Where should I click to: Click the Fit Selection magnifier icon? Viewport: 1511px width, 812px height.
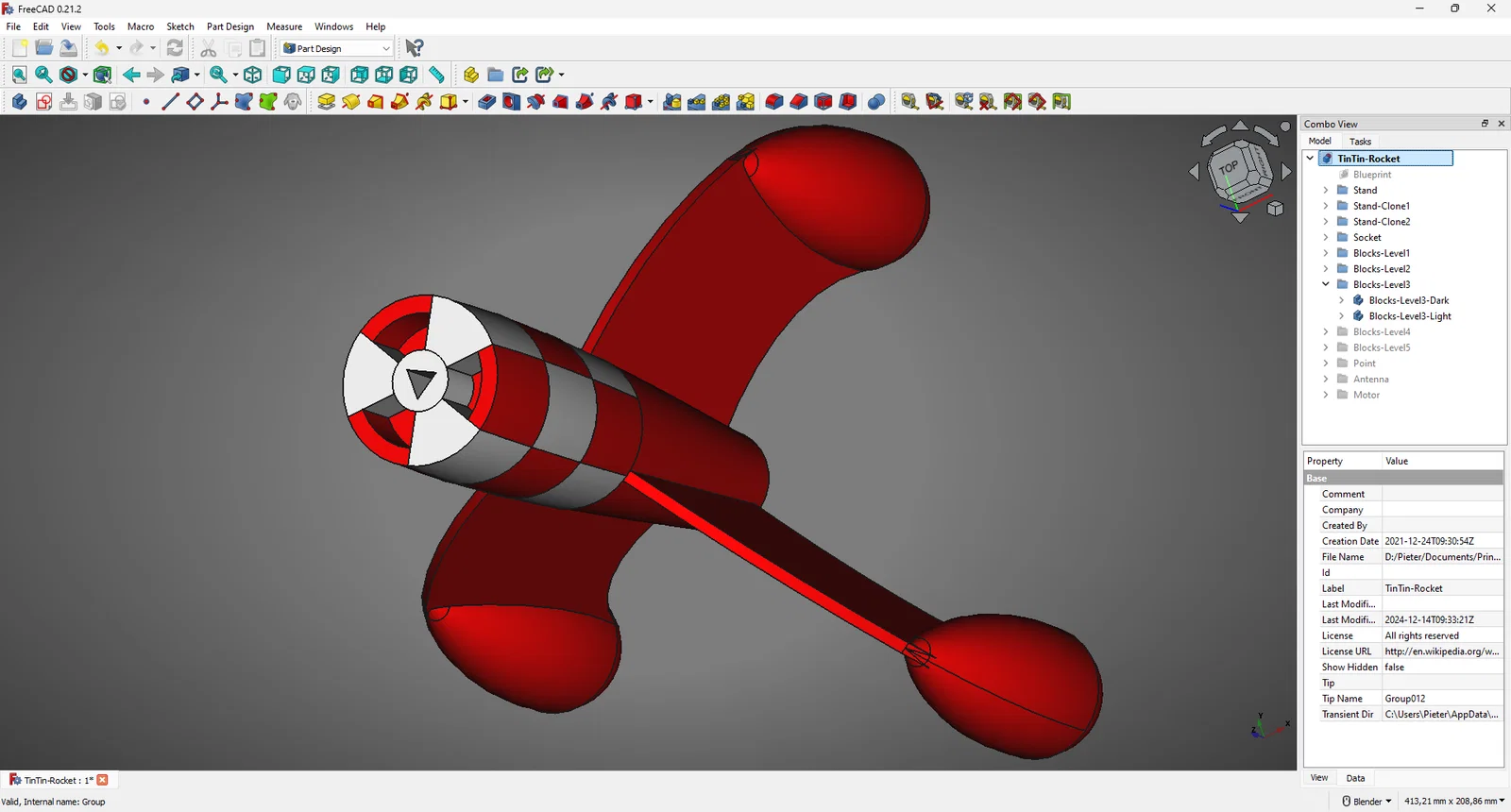[x=43, y=75]
